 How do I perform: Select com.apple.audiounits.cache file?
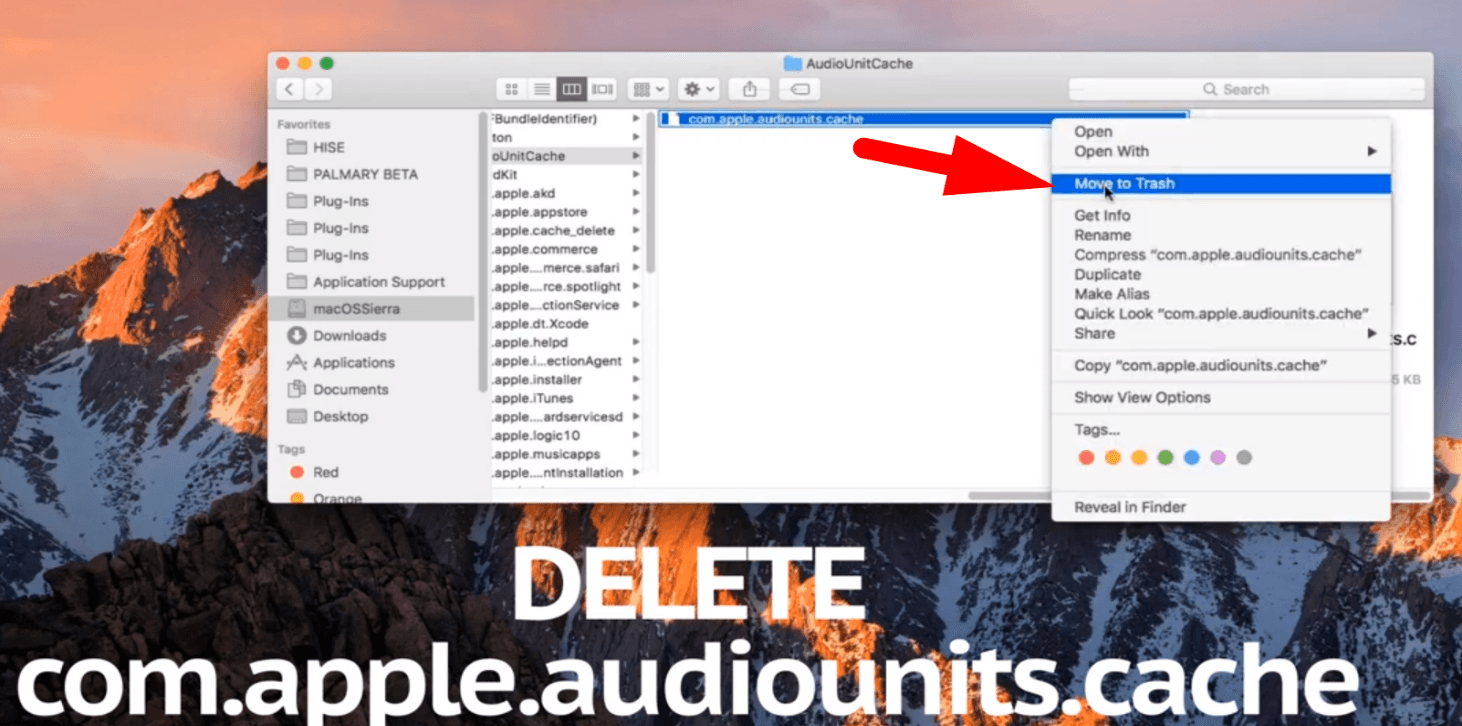[x=923, y=119]
